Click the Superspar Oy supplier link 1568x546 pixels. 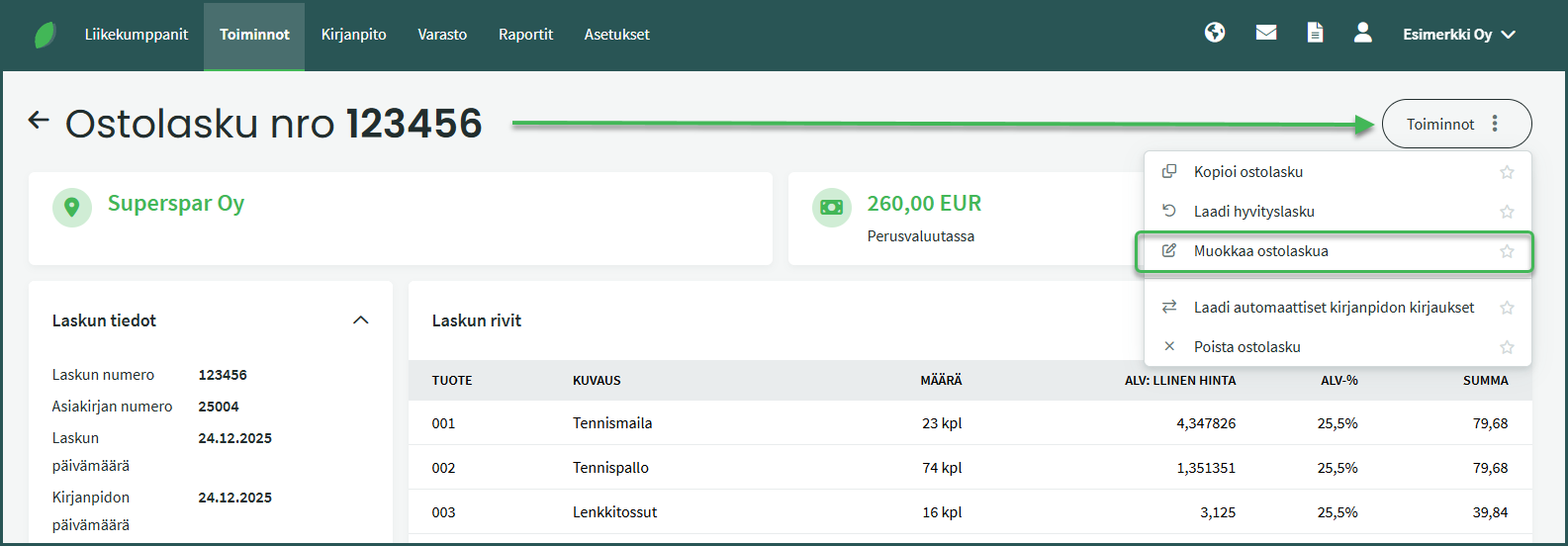[x=175, y=204]
